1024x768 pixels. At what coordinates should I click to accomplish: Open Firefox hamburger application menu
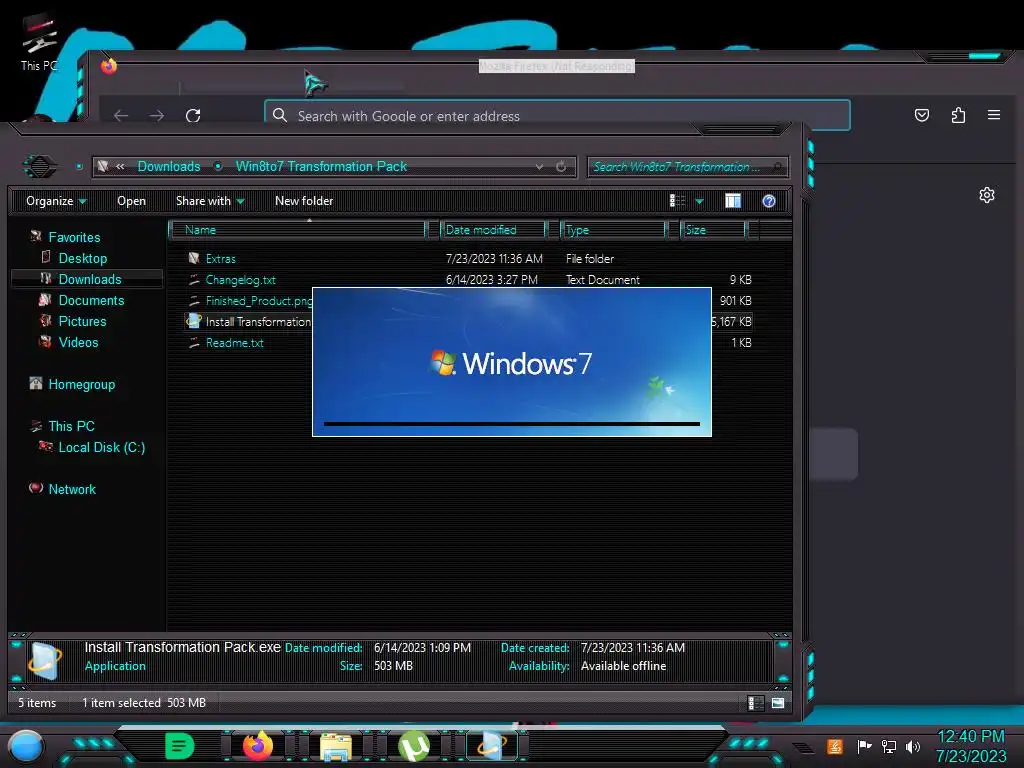tap(994, 115)
